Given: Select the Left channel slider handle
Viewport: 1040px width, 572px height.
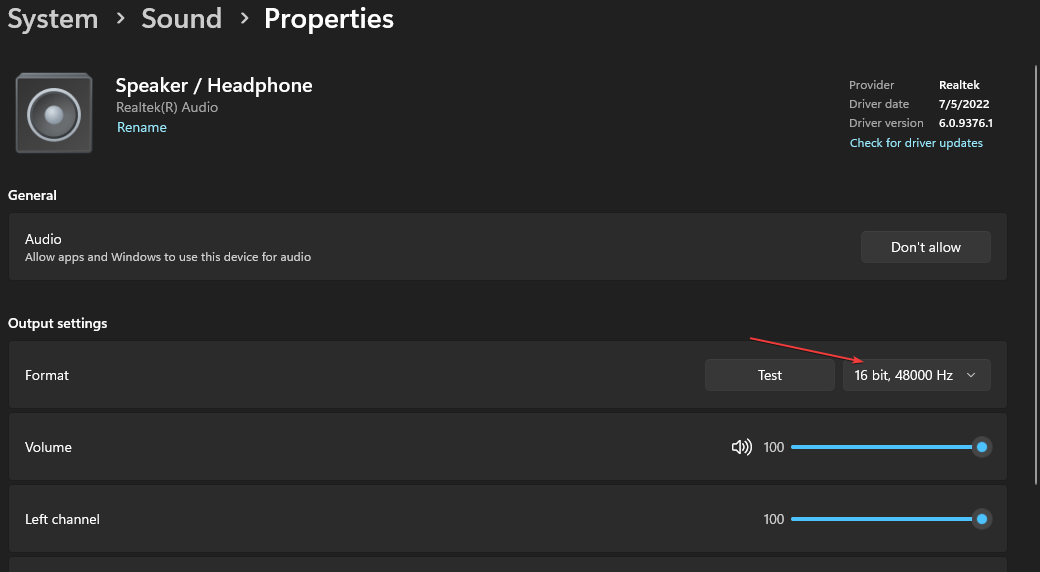Looking at the screenshot, I should [x=982, y=519].
